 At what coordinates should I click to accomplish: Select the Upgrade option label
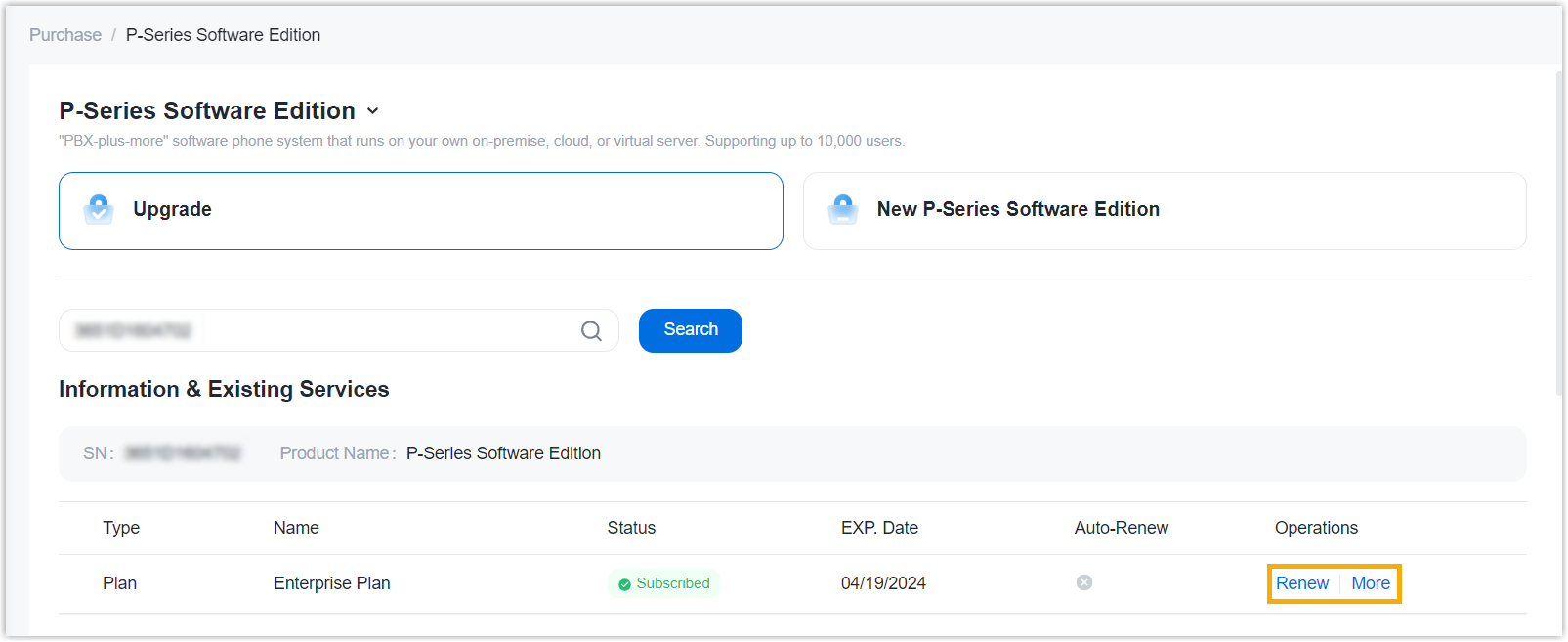[172, 209]
